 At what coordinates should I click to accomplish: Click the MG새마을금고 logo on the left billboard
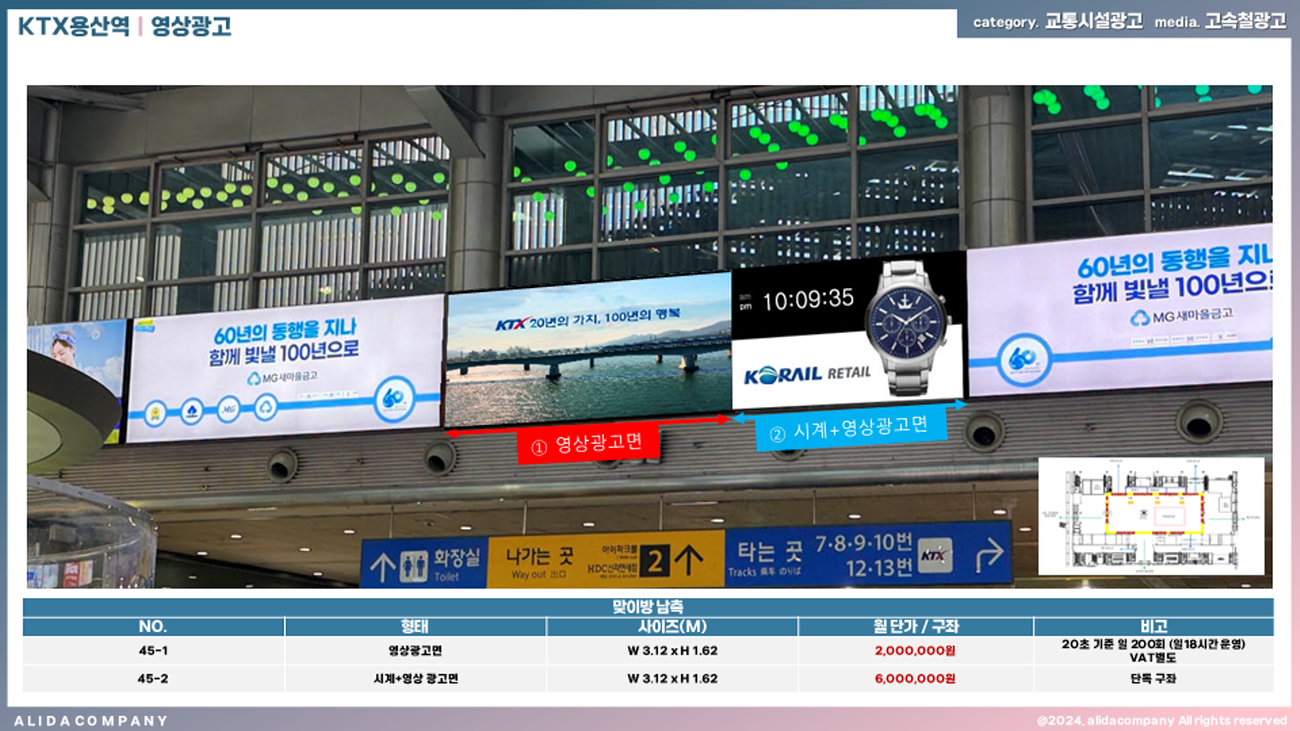coord(282,378)
